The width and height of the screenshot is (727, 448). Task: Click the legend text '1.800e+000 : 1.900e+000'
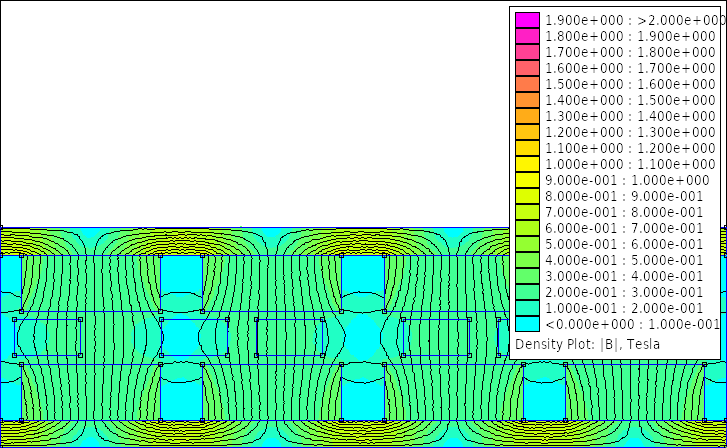pos(630,36)
